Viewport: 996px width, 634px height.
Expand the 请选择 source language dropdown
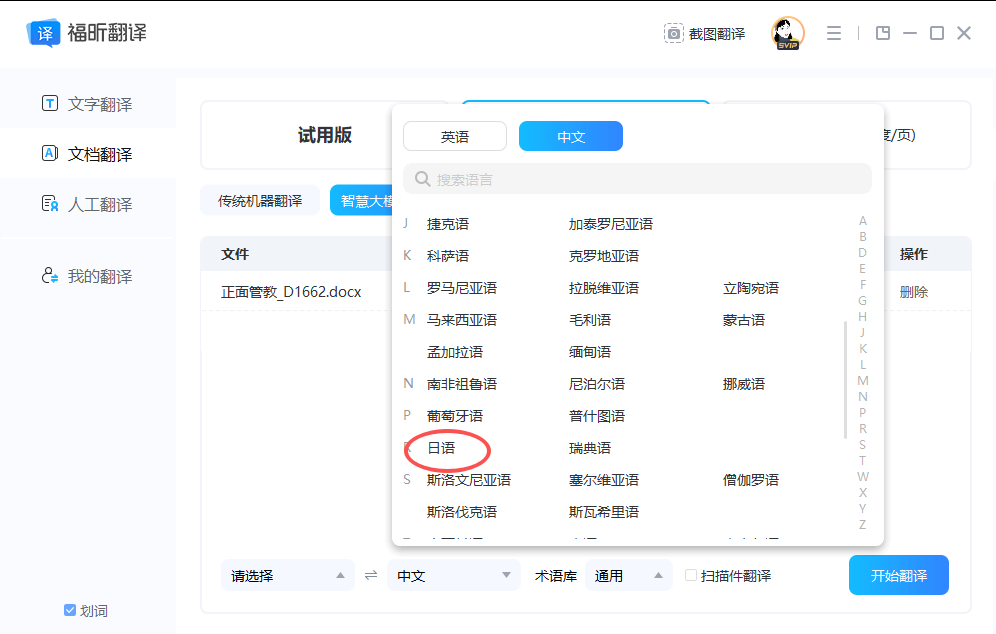click(x=288, y=575)
